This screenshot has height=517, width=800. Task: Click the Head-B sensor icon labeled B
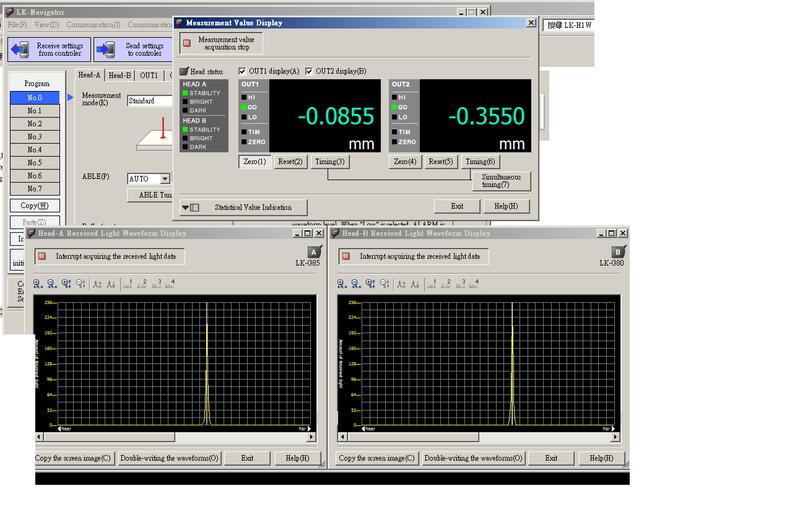coord(617,252)
